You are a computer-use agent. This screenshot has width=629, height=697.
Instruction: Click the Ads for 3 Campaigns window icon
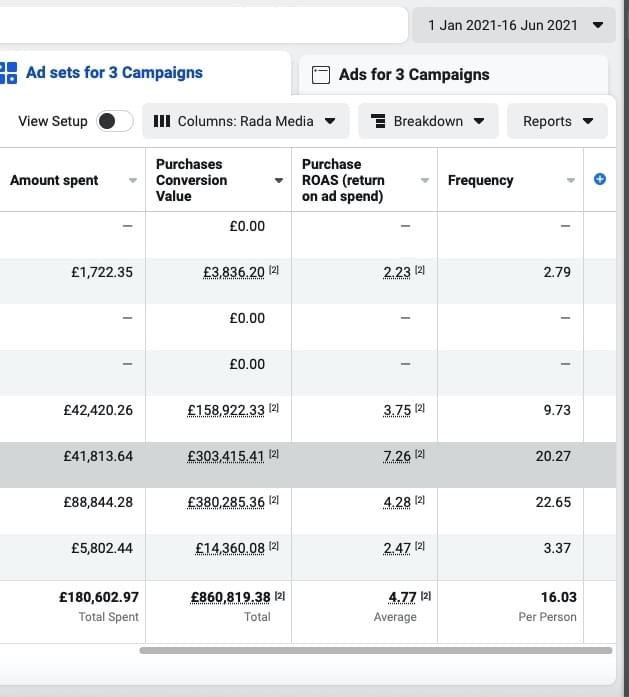(321, 74)
